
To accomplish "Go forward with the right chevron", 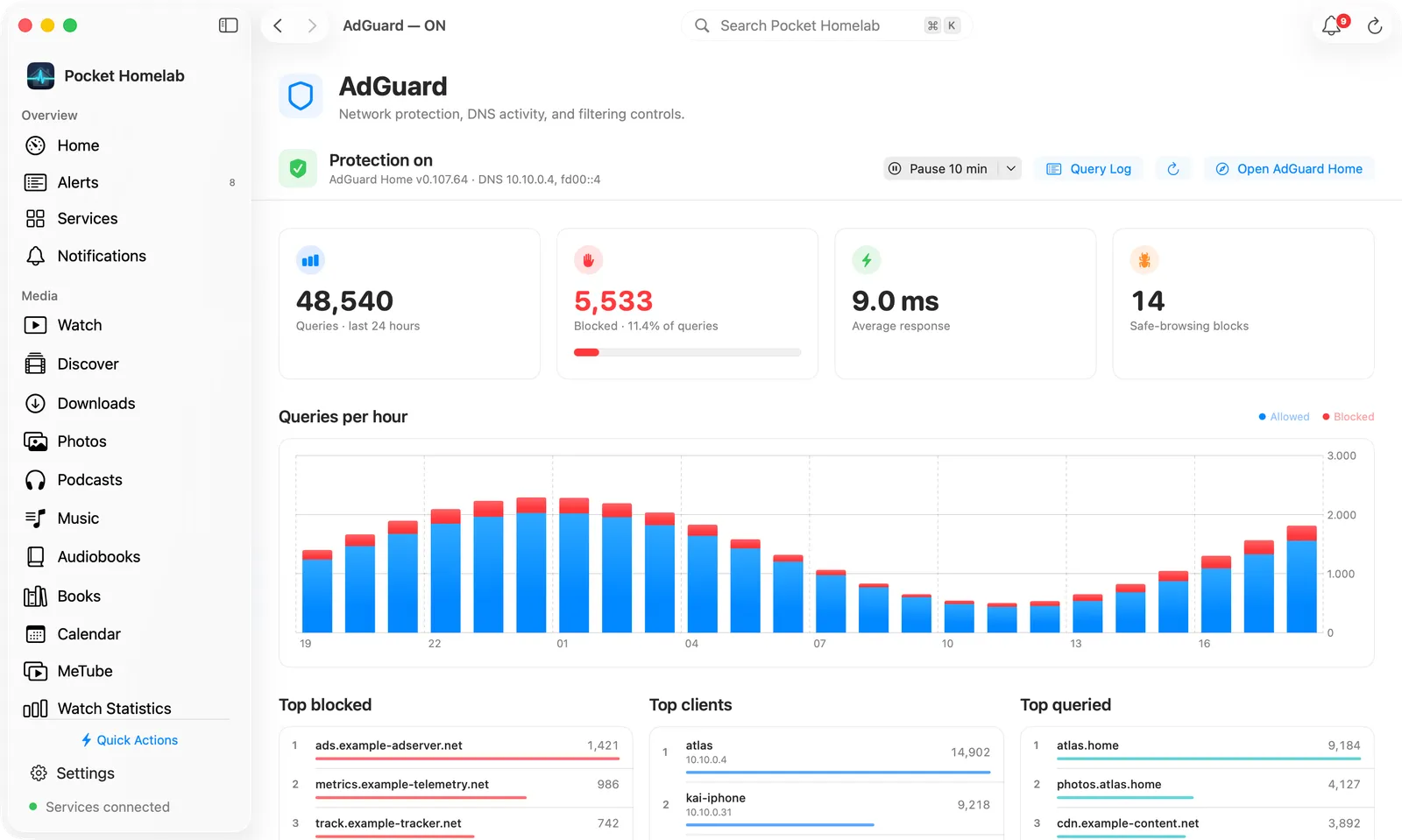I will coord(312,25).
